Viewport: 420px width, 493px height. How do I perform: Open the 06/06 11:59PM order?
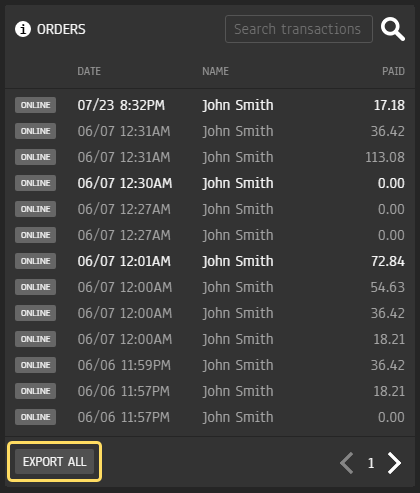click(210, 365)
